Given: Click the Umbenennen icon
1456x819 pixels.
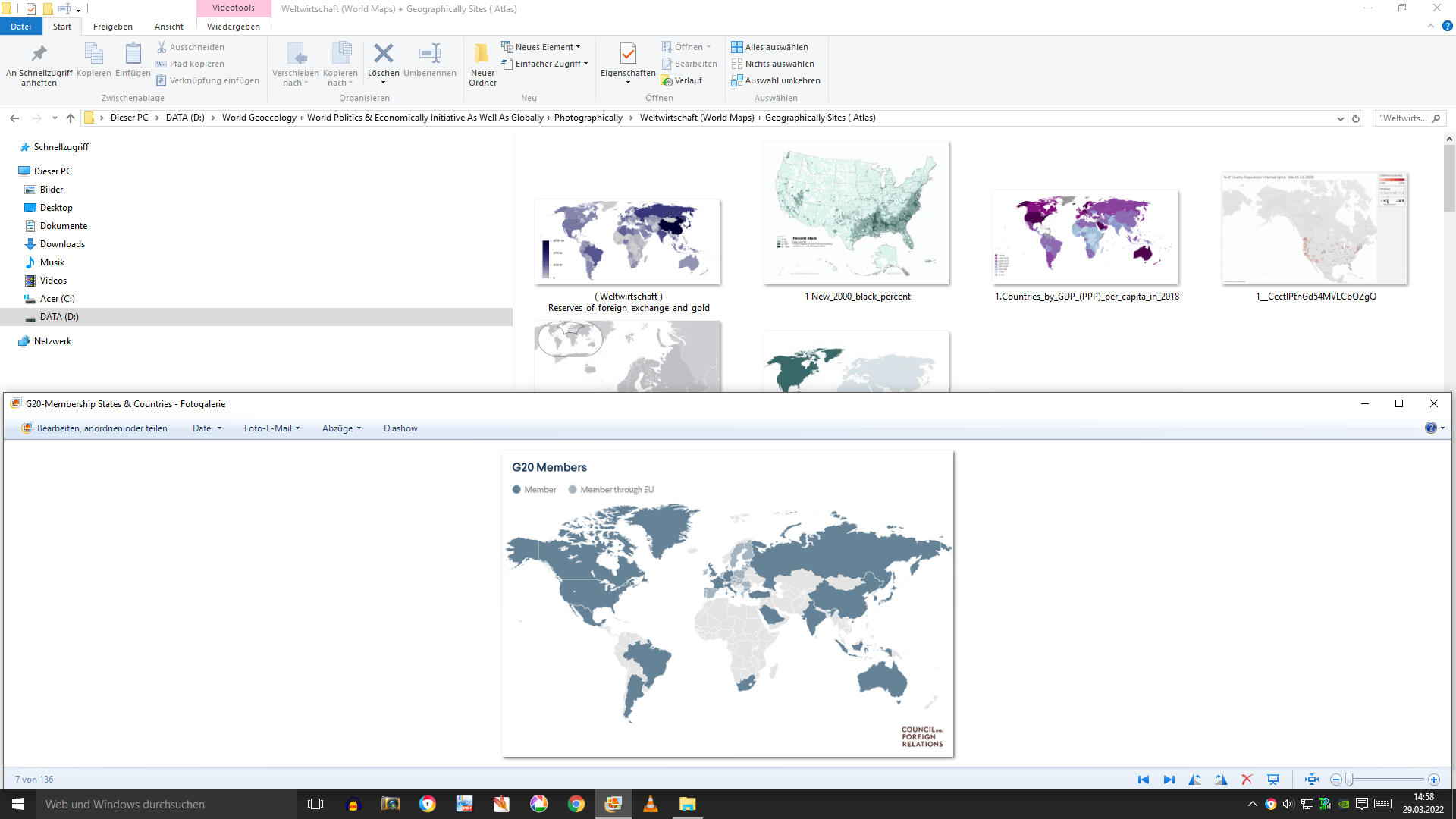Looking at the screenshot, I should coord(430,60).
